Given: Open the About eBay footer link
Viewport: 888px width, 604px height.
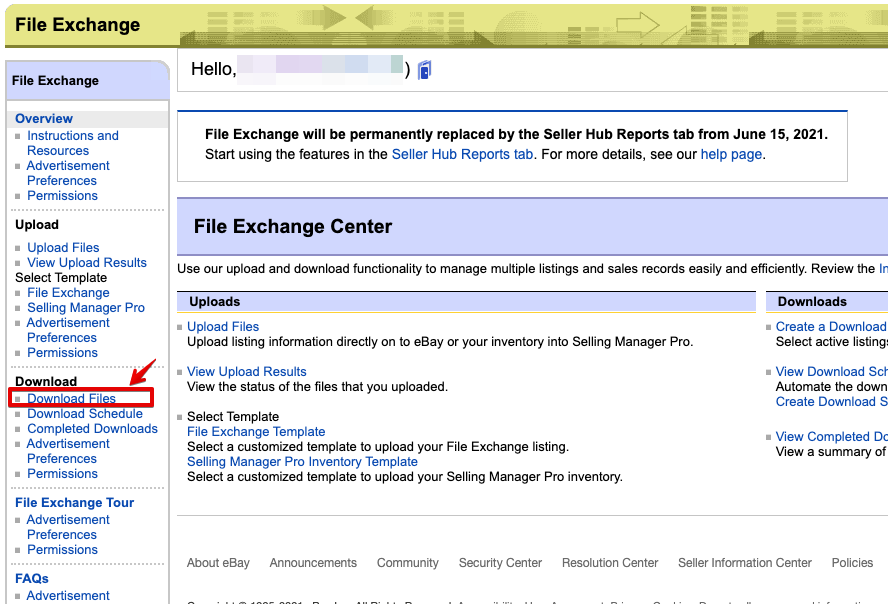Looking at the screenshot, I should tap(218, 563).
